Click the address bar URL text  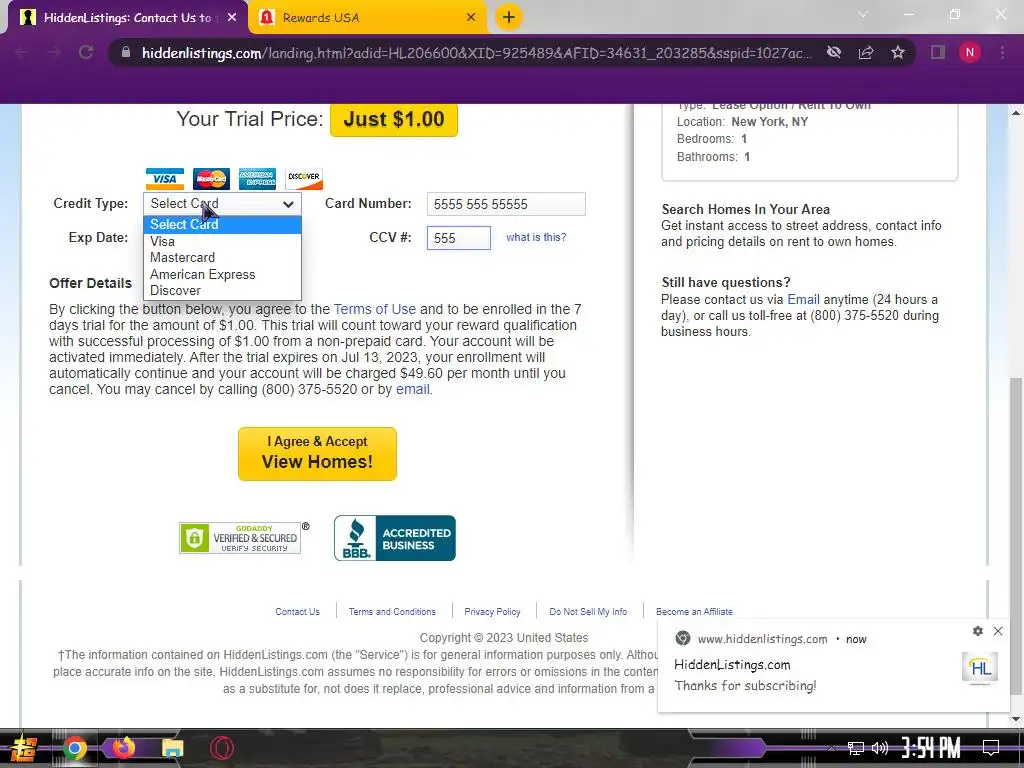tap(477, 53)
